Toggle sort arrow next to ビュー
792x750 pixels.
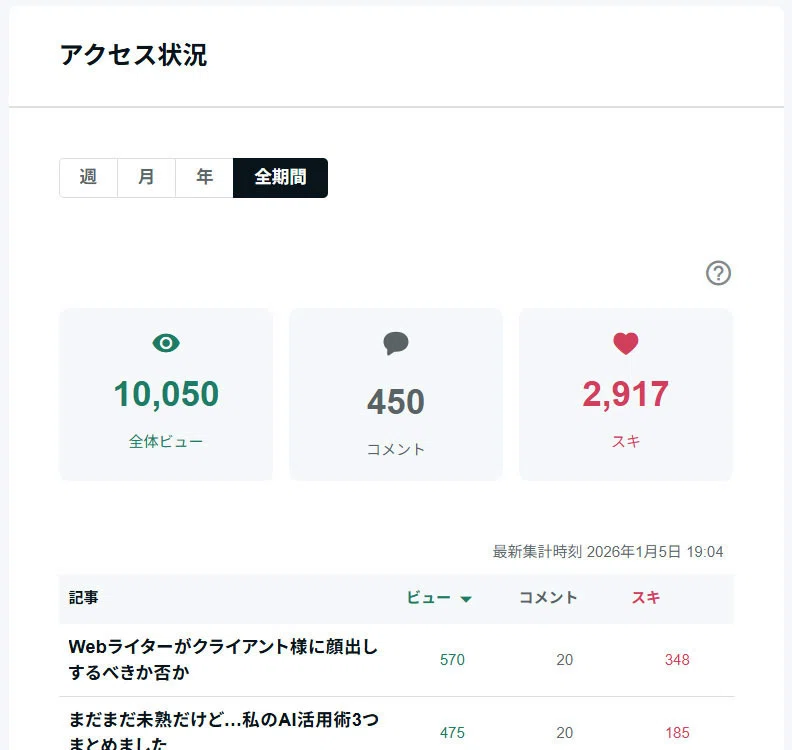(x=466, y=599)
